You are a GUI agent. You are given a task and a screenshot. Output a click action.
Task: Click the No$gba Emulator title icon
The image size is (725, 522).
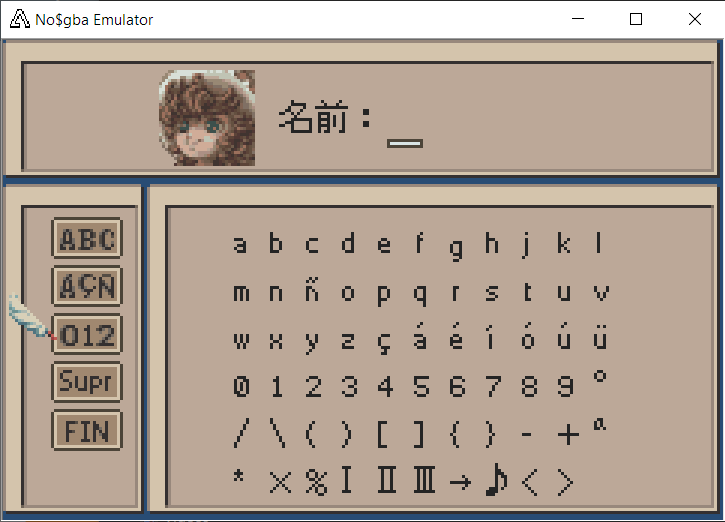pos(19,19)
